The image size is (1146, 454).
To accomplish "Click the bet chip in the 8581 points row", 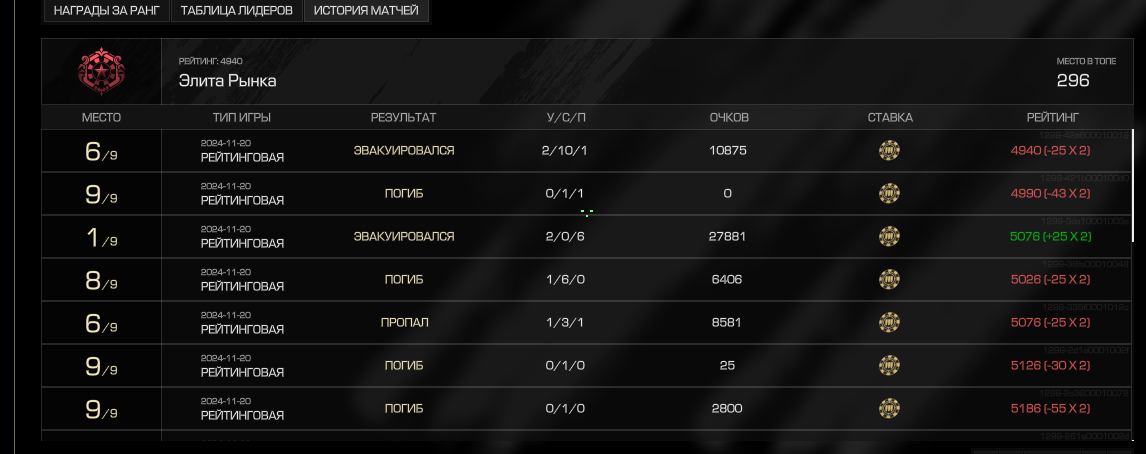I will click(889, 322).
